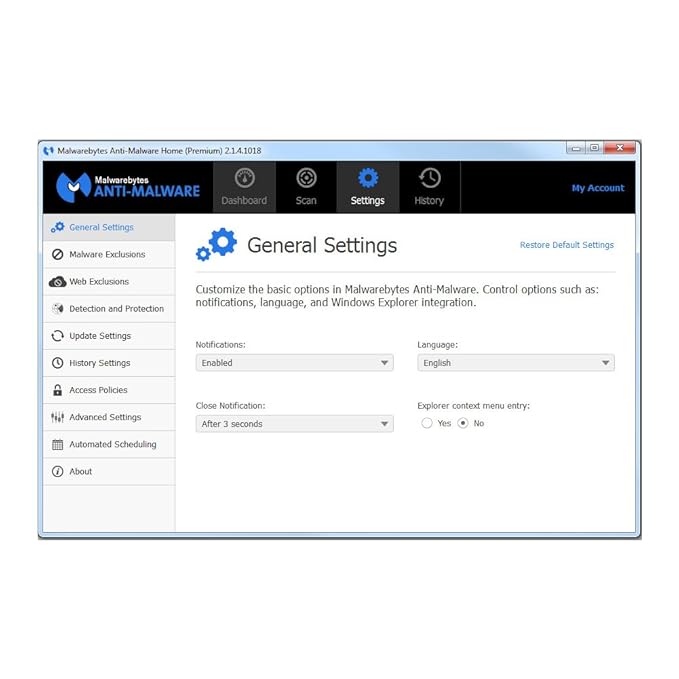The image size is (679, 679).
Task: Open the Notifications dropdown set to Enabled
Action: (x=294, y=362)
